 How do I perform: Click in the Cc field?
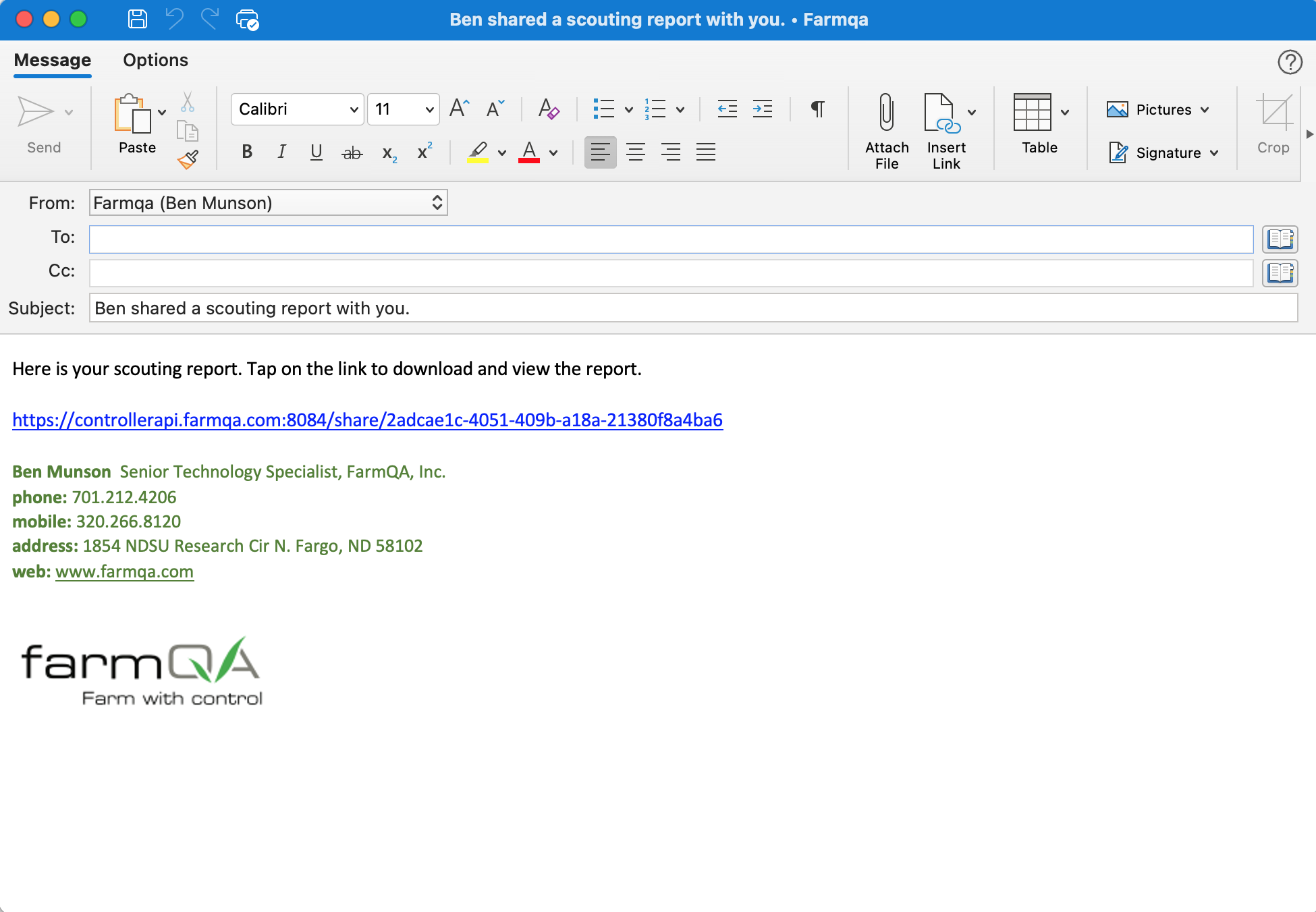[671, 273]
